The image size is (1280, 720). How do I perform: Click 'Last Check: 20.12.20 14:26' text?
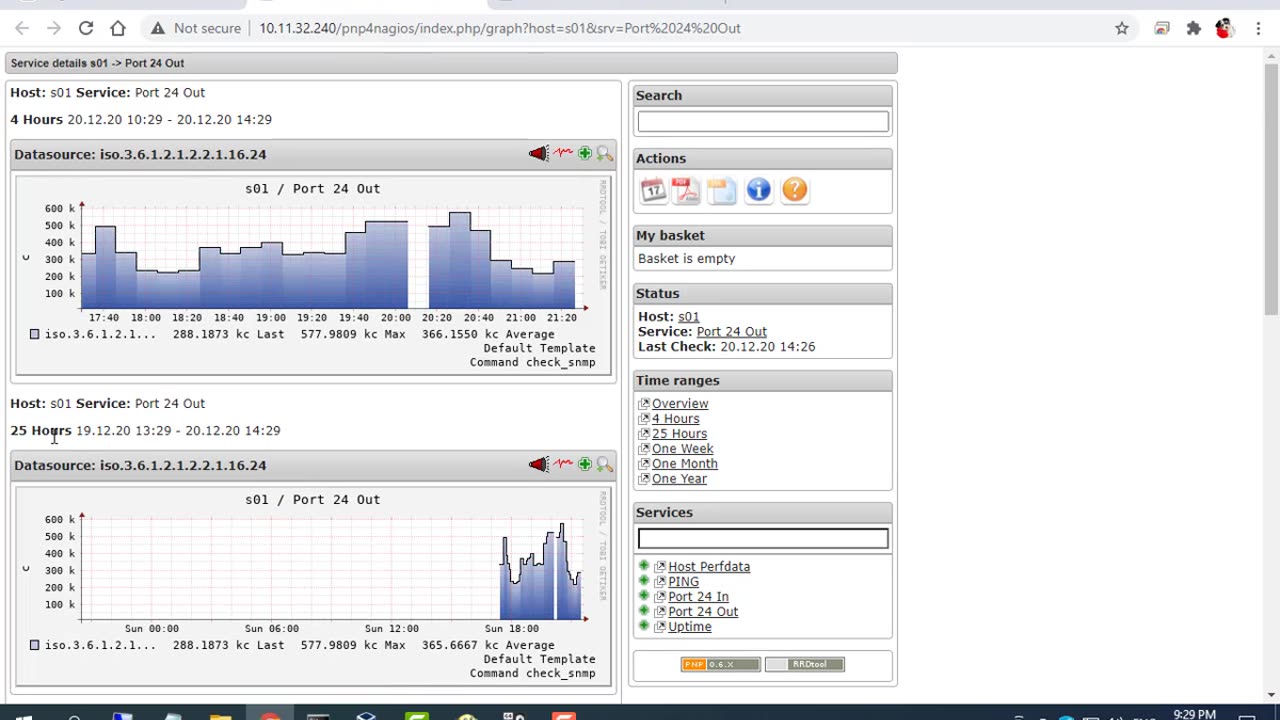click(x=727, y=347)
